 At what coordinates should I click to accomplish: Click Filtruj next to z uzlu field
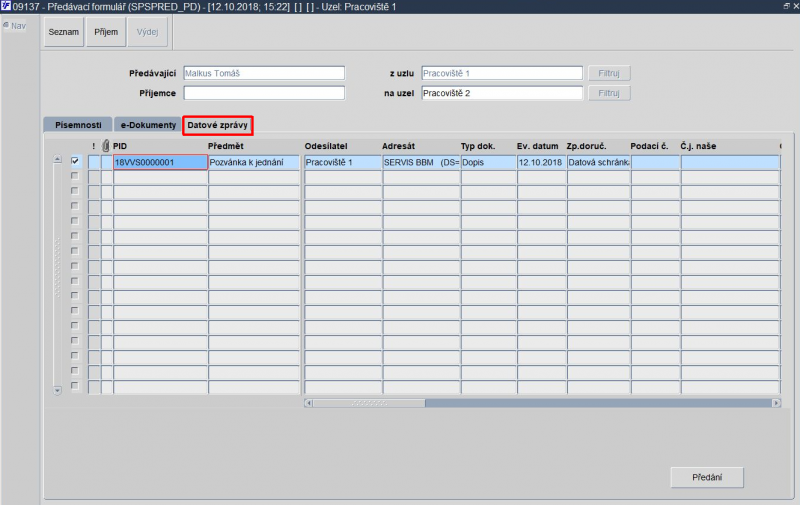[609, 73]
